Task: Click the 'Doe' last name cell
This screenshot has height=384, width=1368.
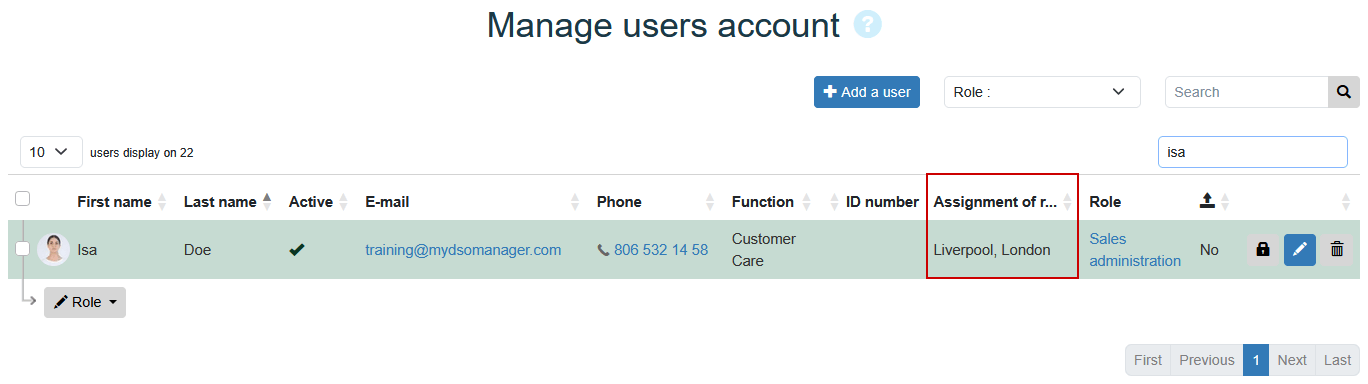Action: 197,250
